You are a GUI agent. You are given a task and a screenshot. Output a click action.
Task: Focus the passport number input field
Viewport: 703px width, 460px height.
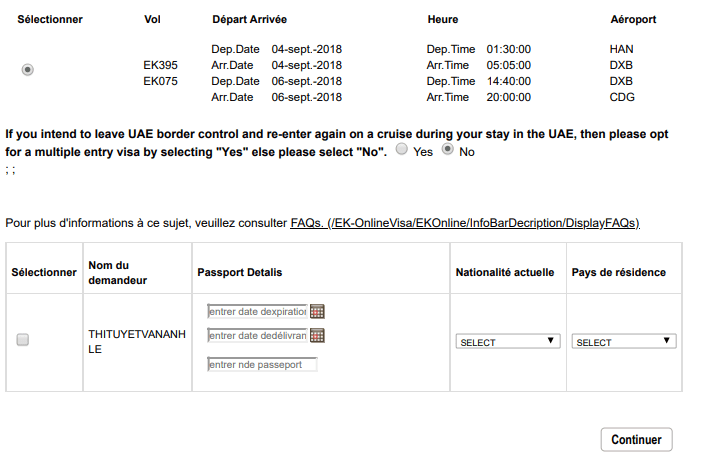tap(261, 364)
